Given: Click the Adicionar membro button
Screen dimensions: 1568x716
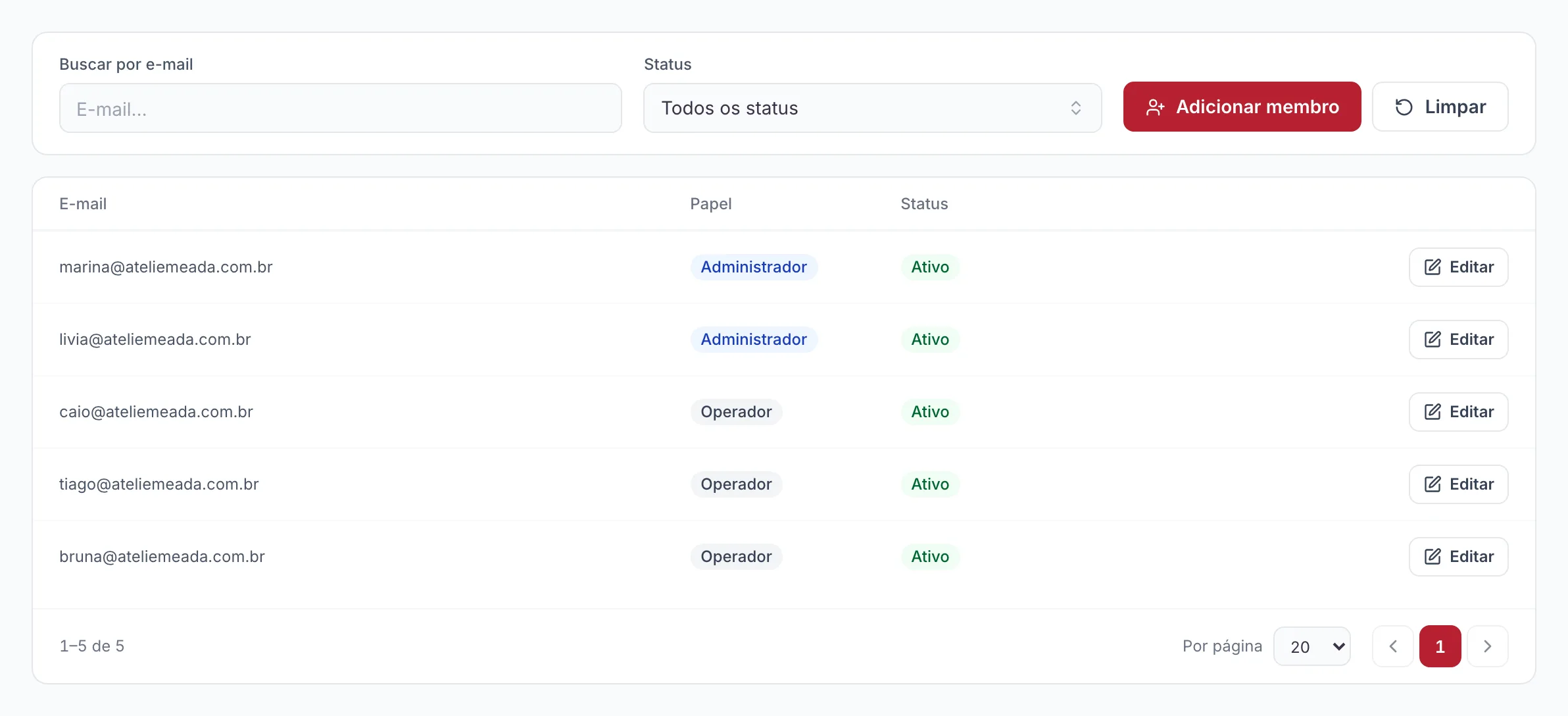Looking at the screenshot, I should (x=1242, y=107).
